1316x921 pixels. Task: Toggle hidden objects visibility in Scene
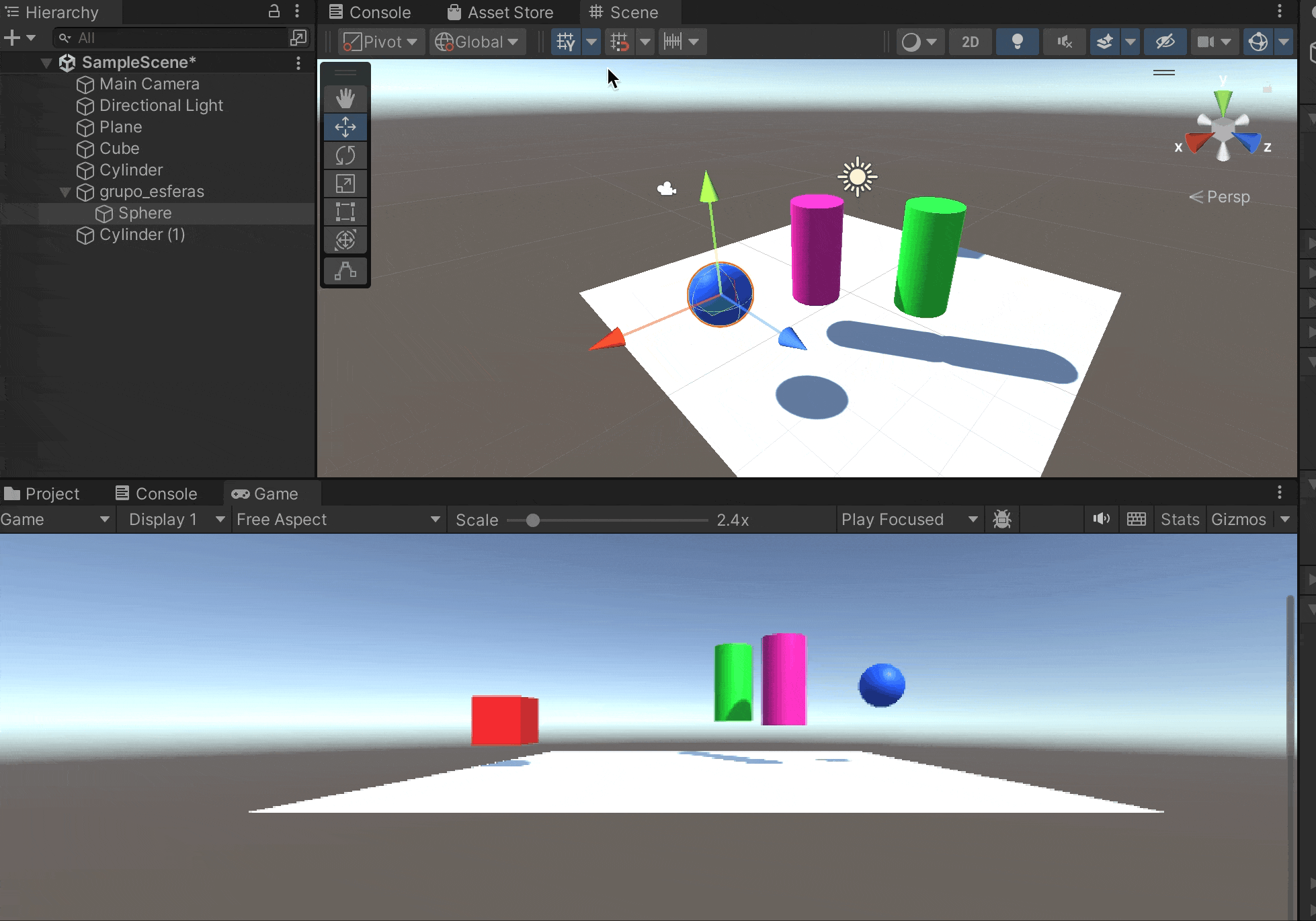click(x=1165, y=42)
